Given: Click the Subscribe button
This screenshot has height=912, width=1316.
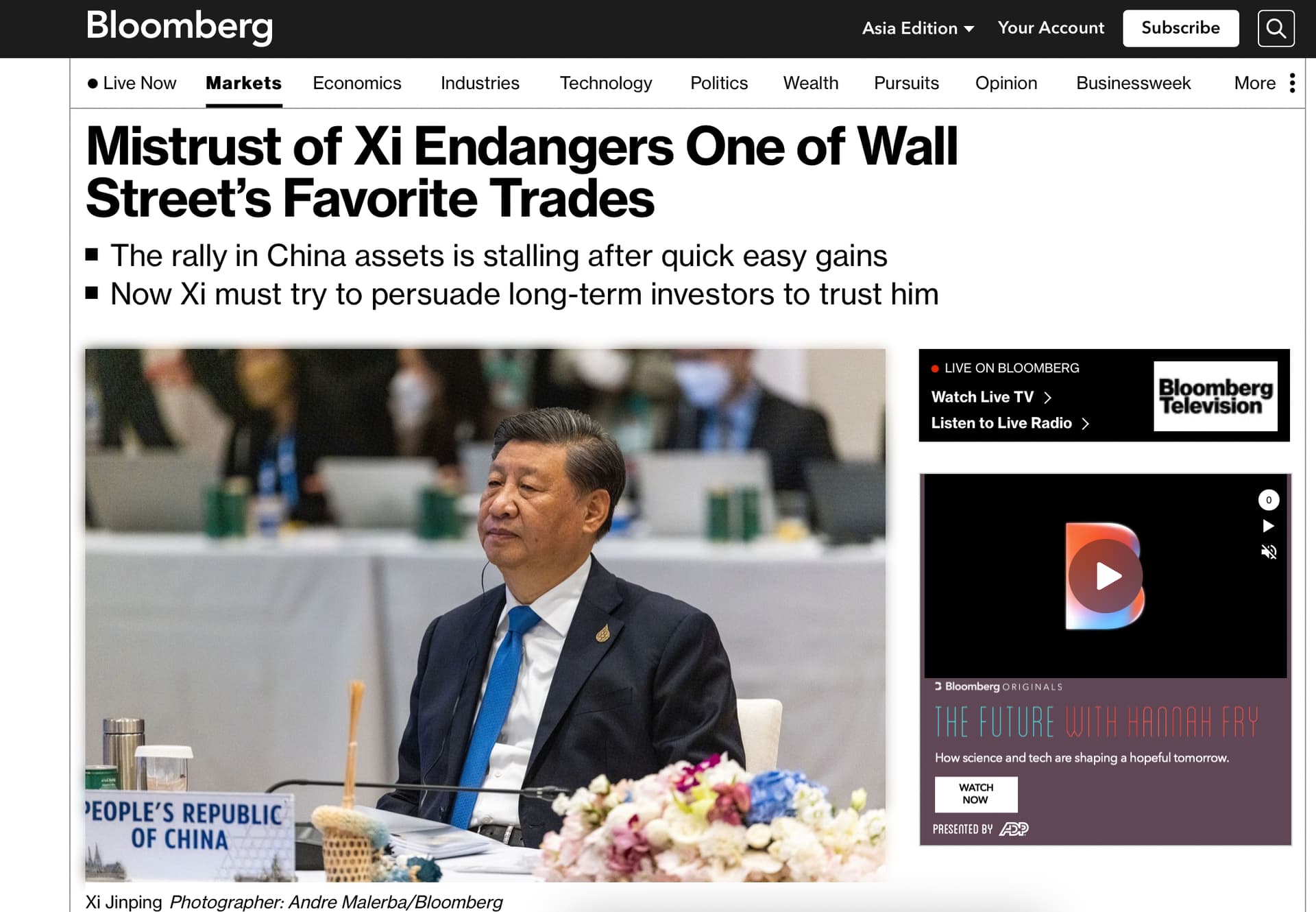Looking at the screenshot, I should (x=1180, y=28).
